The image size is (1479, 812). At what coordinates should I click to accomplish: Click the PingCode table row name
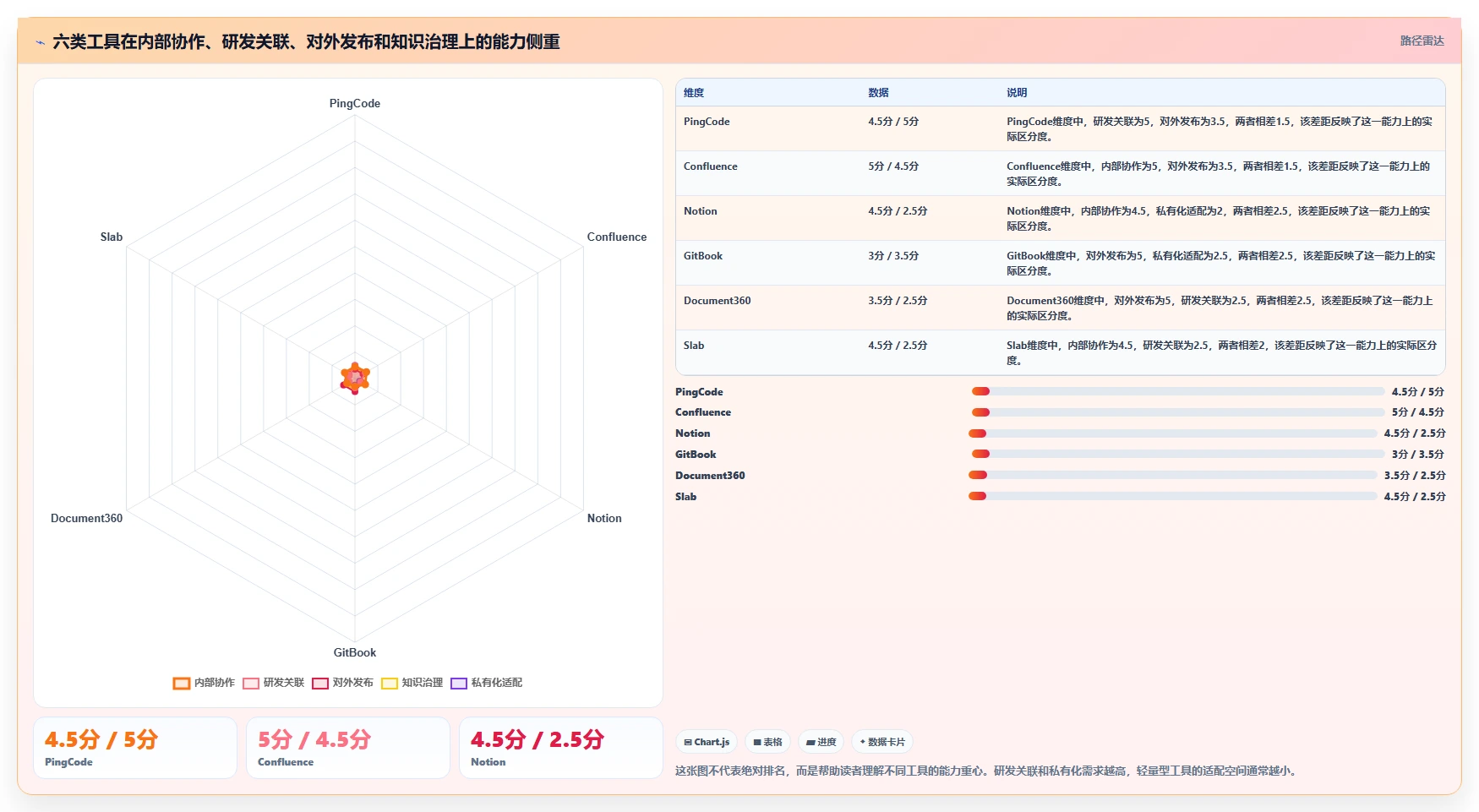[x=707, y=122]
